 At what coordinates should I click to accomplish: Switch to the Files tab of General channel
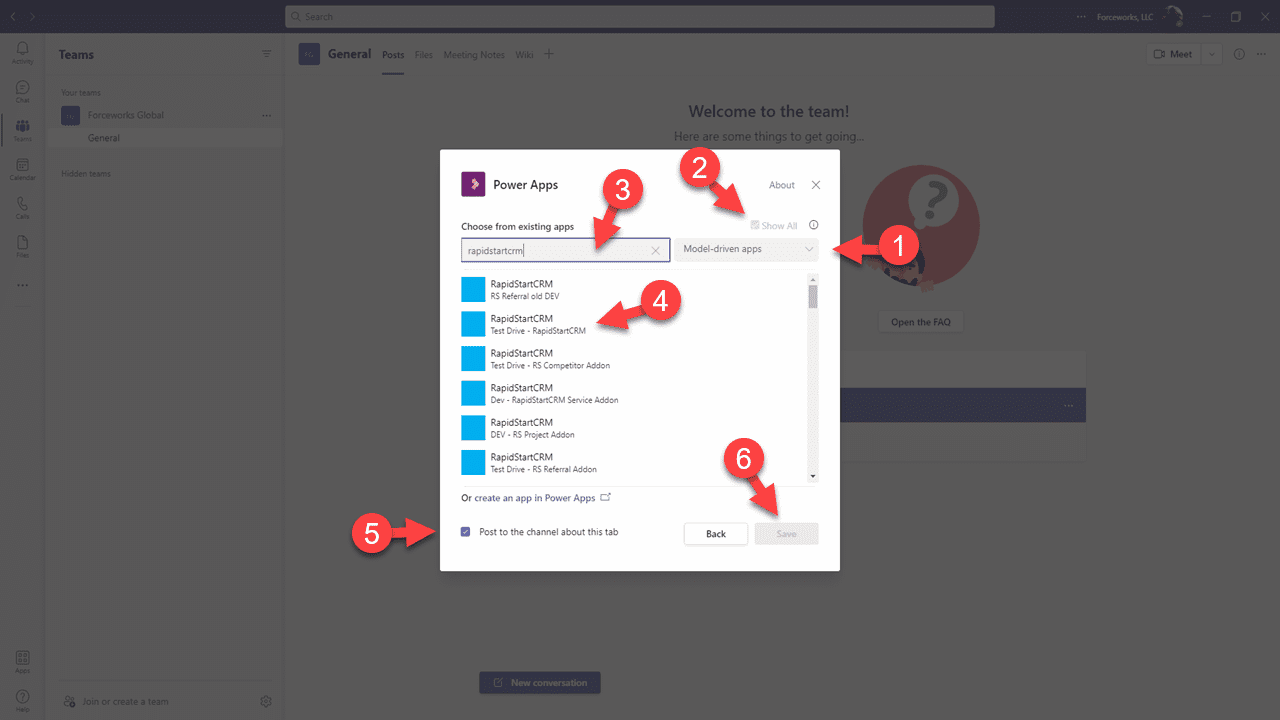(423, 55)
